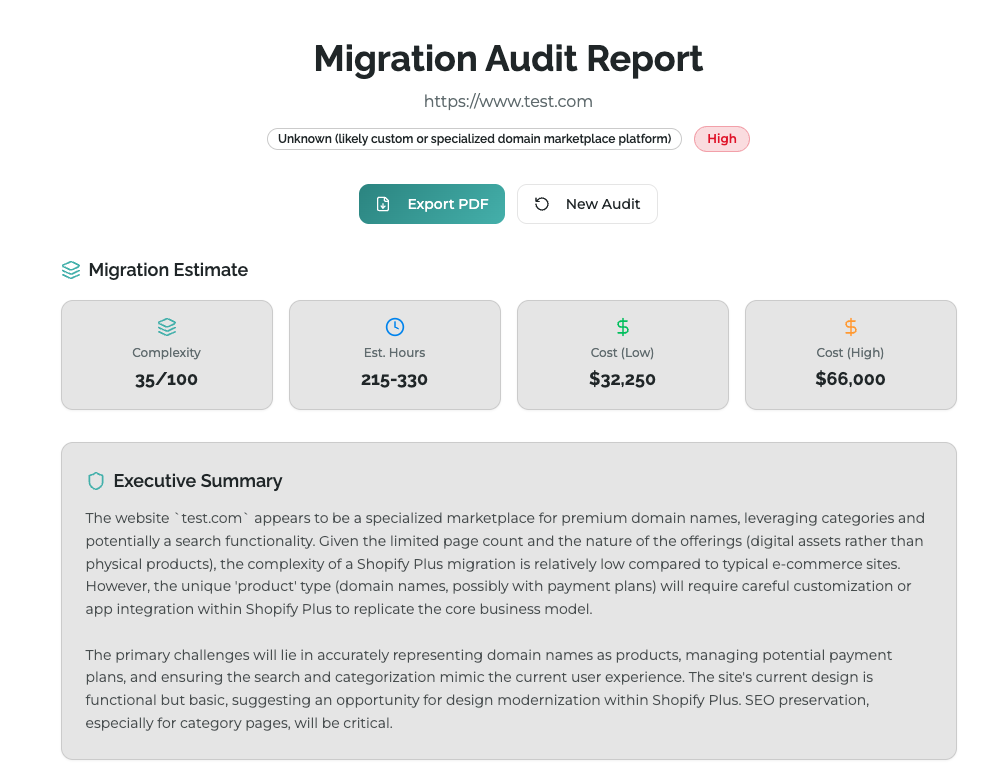
Task: Click the orange dollar icon for Cost (High)
Action: [x=850, y=325]
